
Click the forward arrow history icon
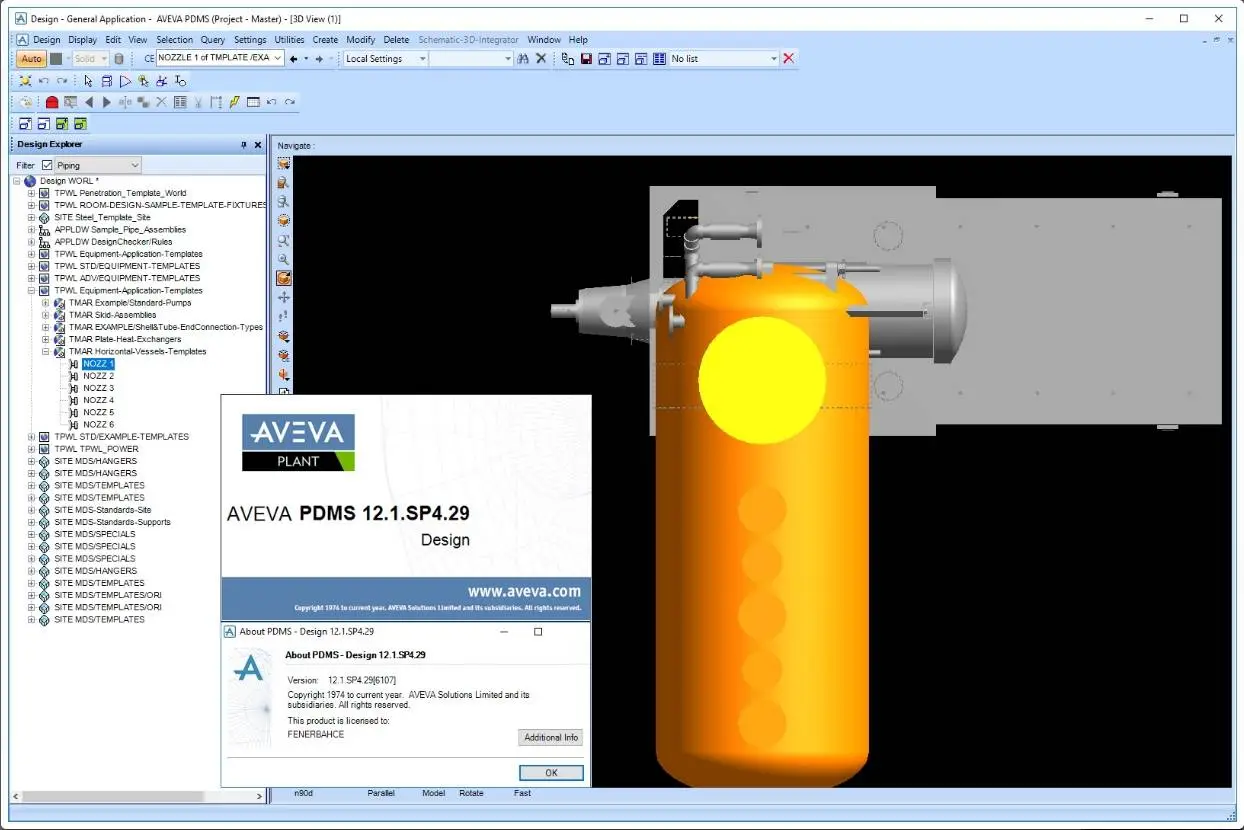pos(319,59)
